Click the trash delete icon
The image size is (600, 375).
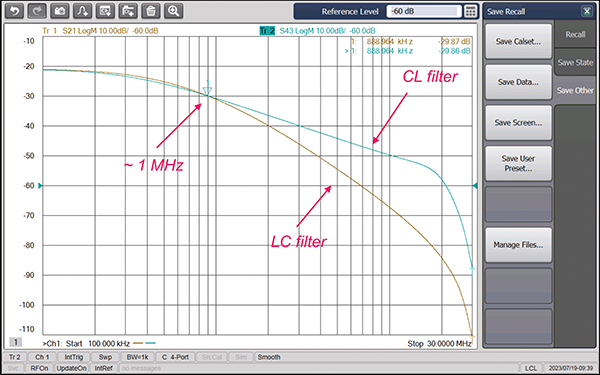[150, 11]
